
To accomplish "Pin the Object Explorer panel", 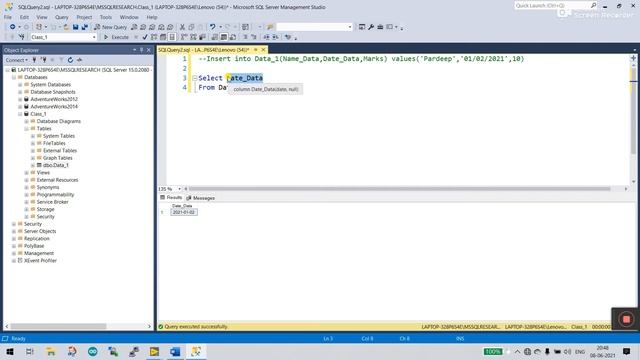I will (x=142, y=50).
